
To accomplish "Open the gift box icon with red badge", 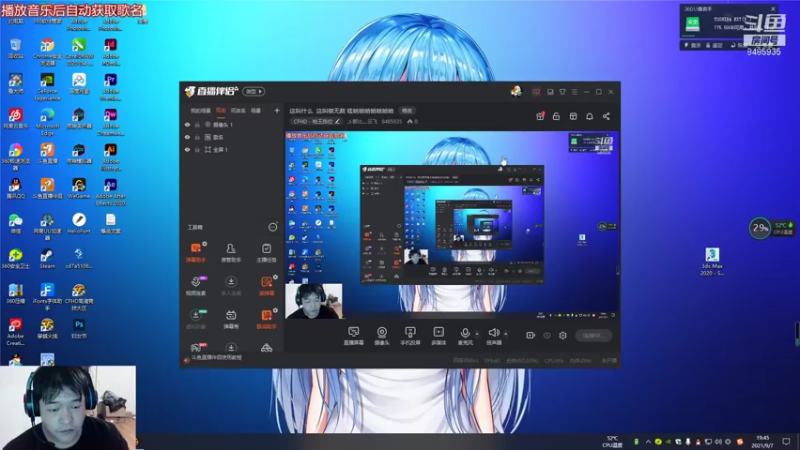I will [540, 116].
